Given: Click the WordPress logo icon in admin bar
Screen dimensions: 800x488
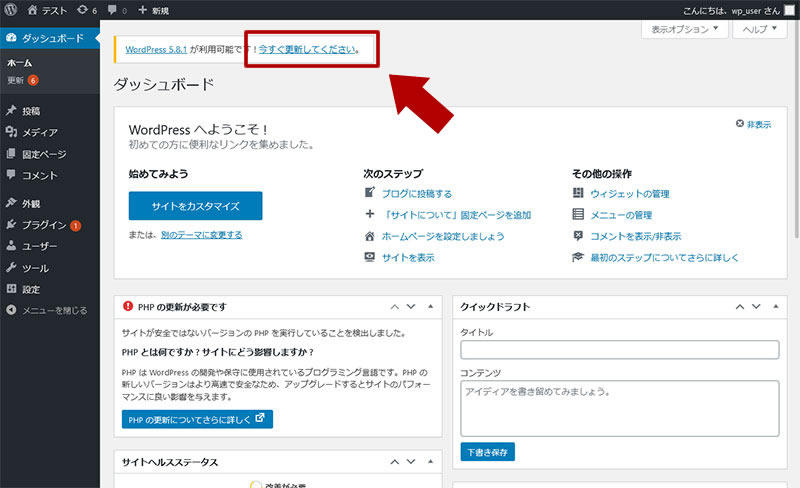Looking at the screenshot, I should 10,10.
